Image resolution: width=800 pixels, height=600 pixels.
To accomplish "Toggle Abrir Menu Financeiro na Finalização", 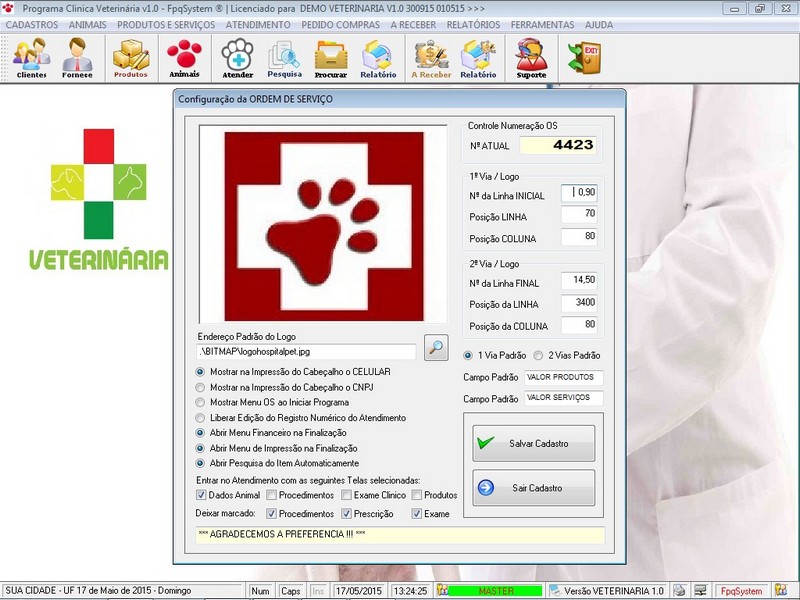I will click(200, 433).
